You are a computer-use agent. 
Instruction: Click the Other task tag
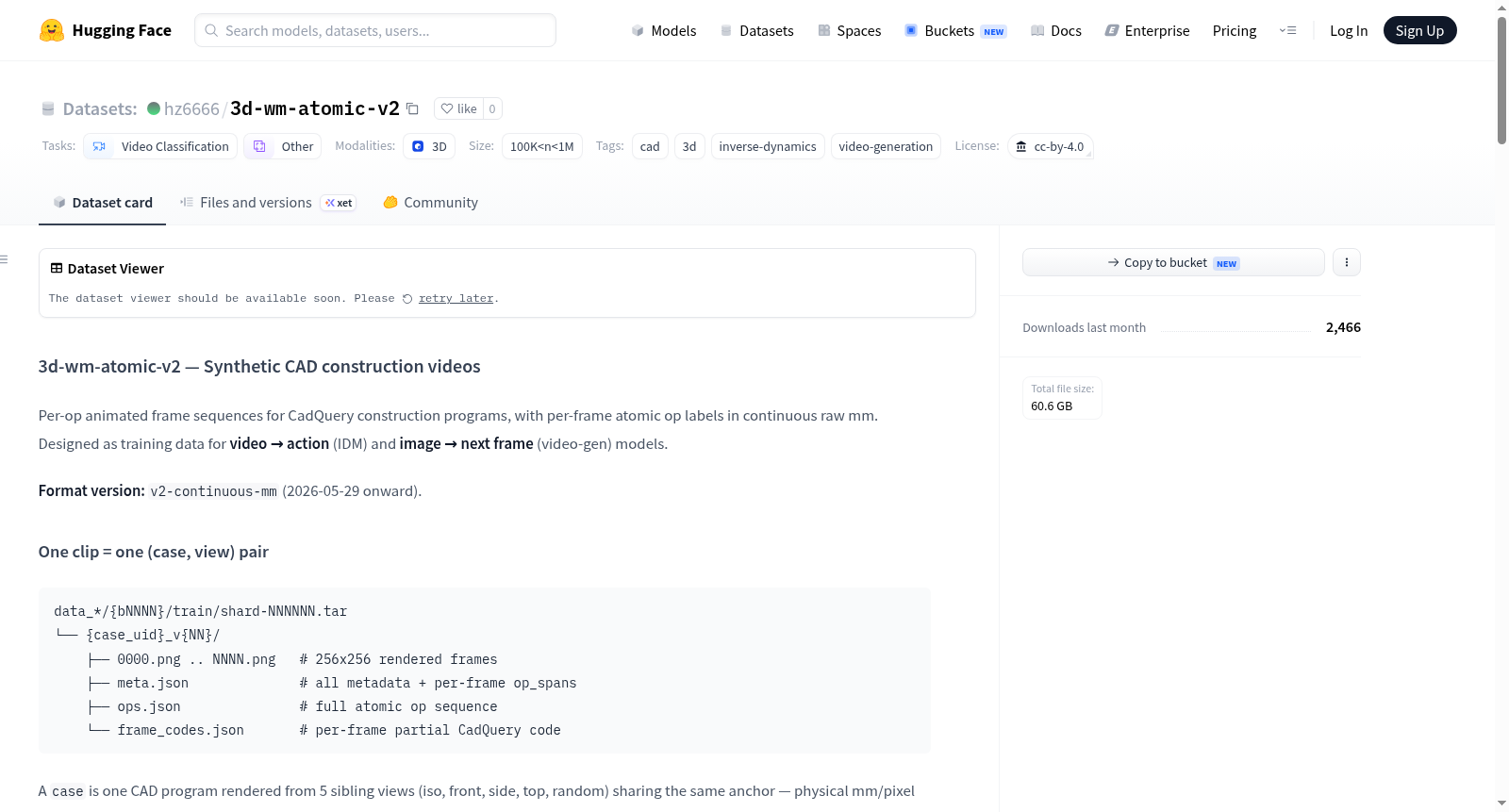[x=283, y=146]
